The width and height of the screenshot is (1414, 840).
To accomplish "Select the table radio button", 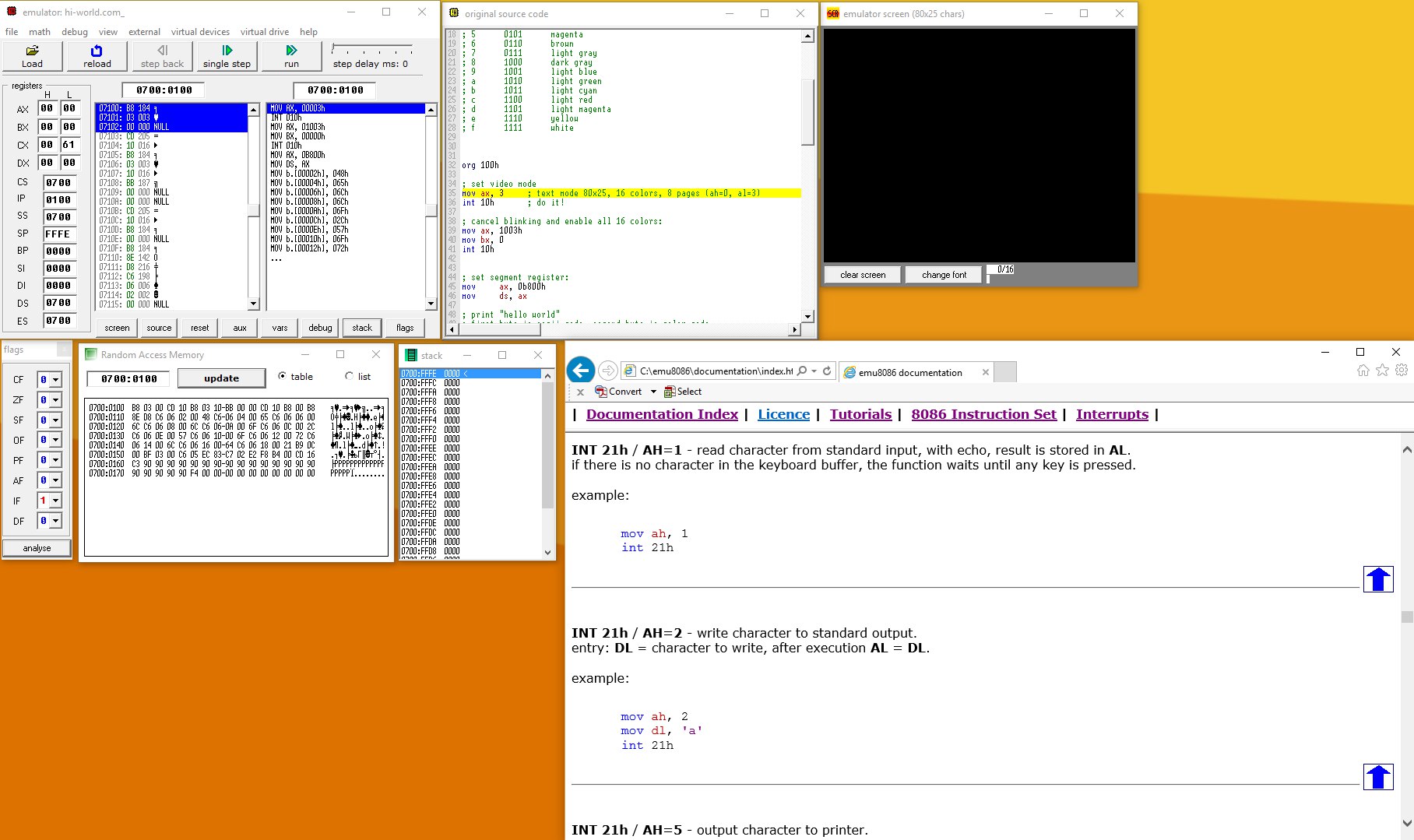I will [x=283, y=376].
